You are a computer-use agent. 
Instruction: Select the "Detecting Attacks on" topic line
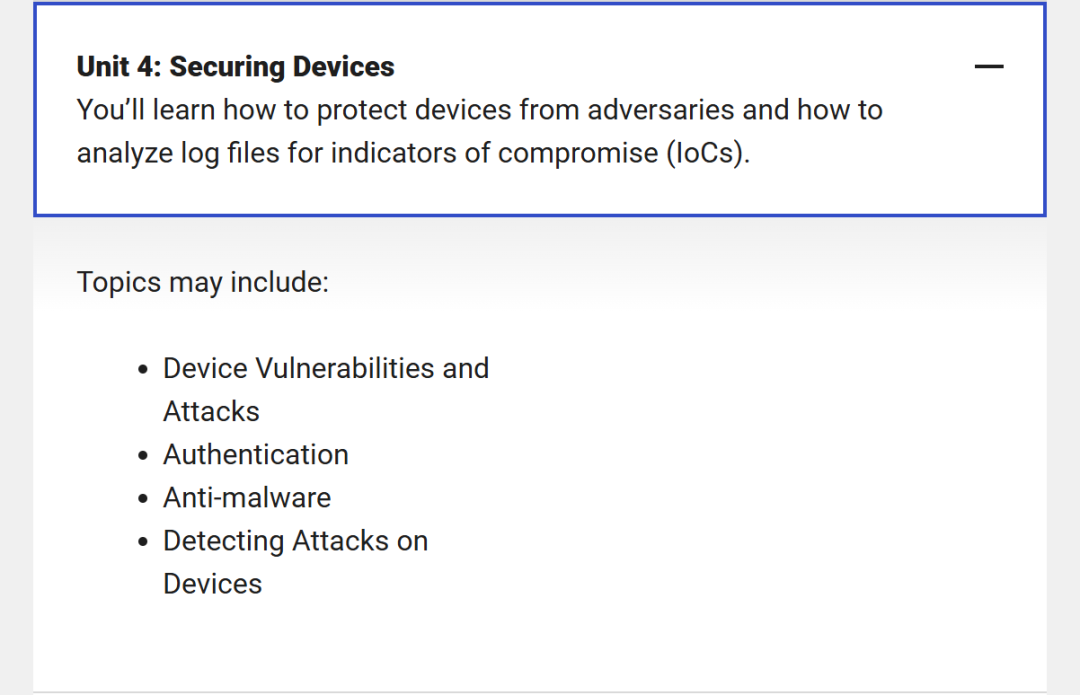coord(295,541)
